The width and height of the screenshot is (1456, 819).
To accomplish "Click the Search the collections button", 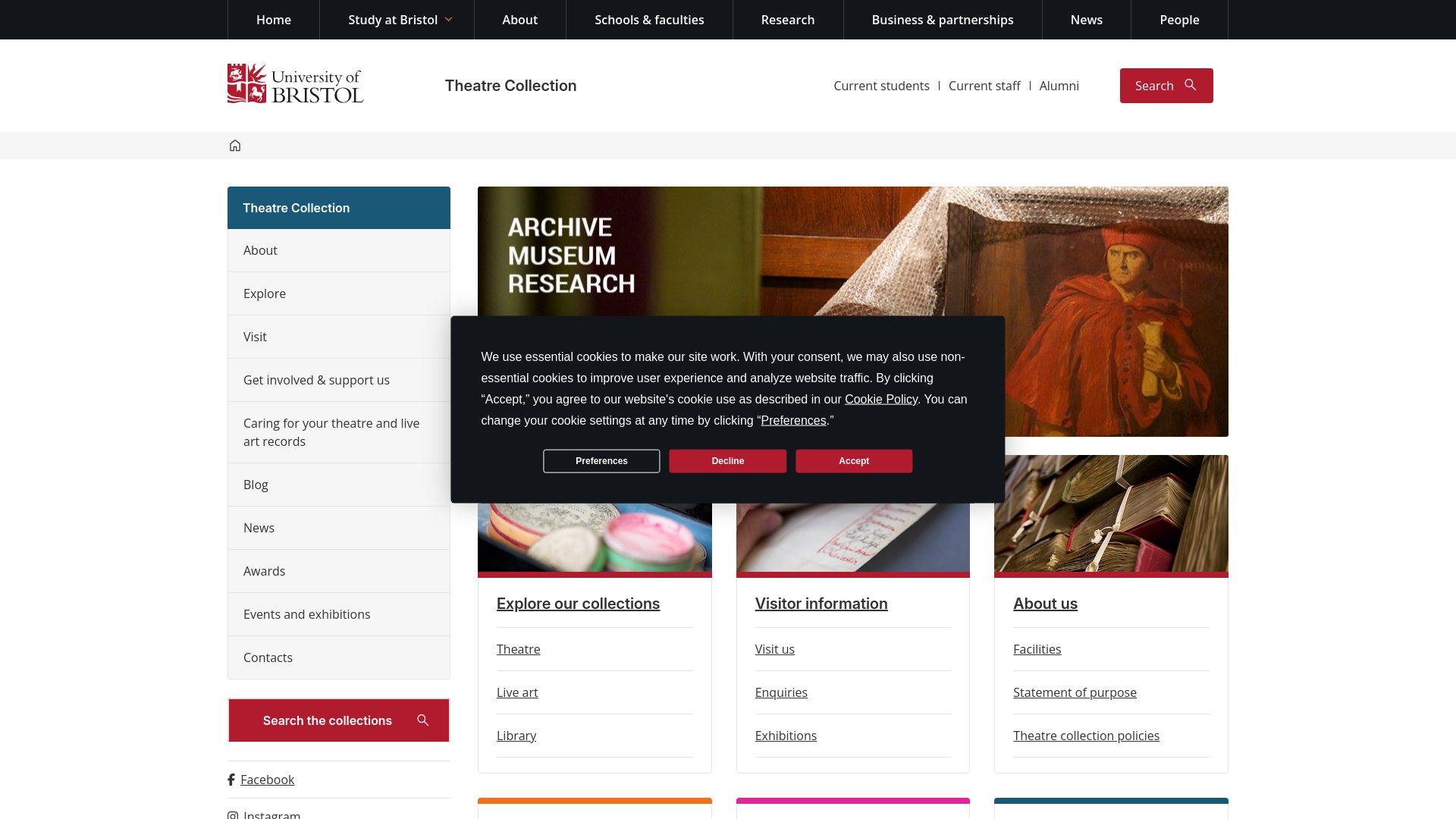I will (x=339, y=720).
